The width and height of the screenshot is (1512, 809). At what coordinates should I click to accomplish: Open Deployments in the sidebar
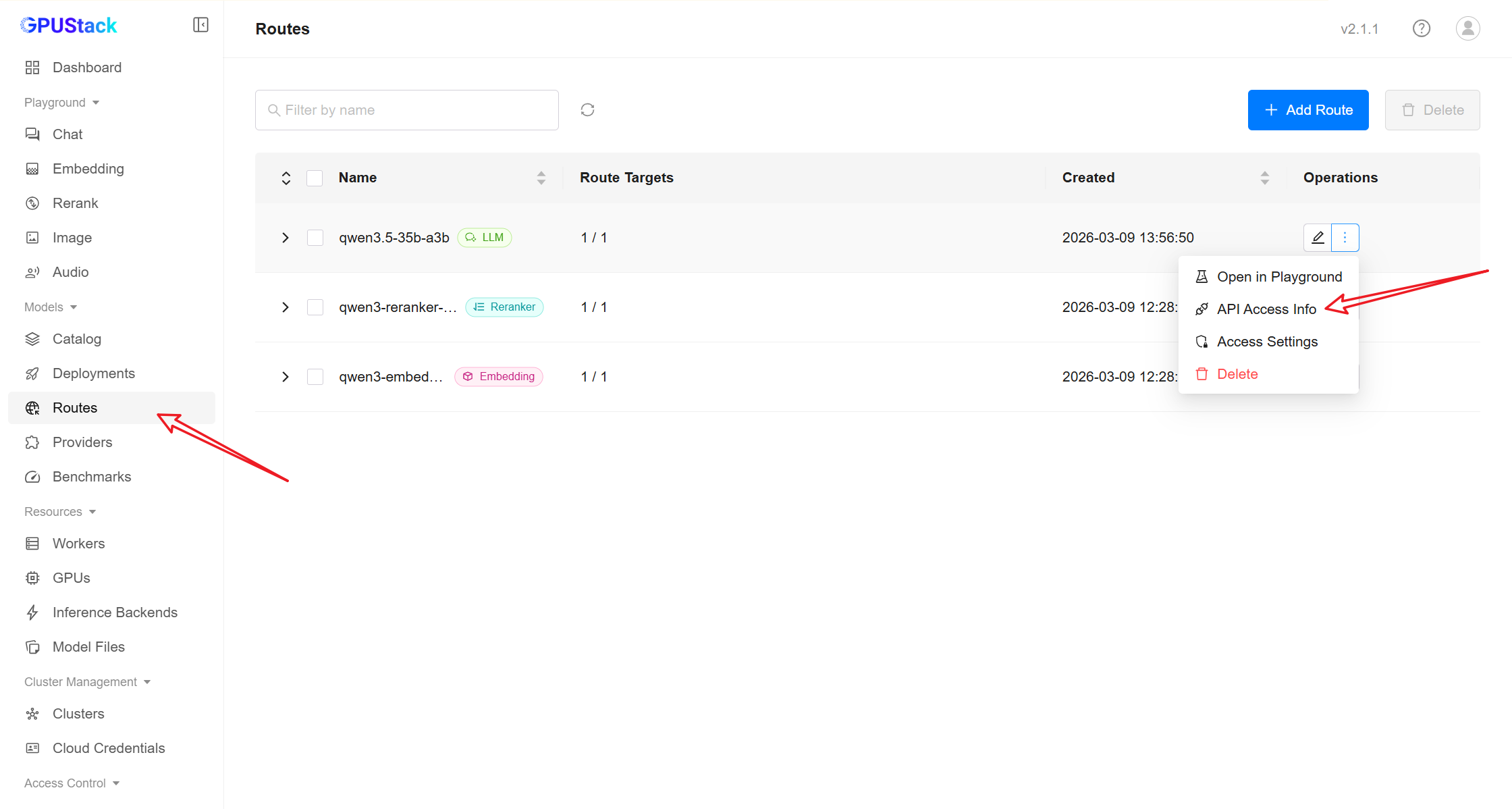coord(93,373)
